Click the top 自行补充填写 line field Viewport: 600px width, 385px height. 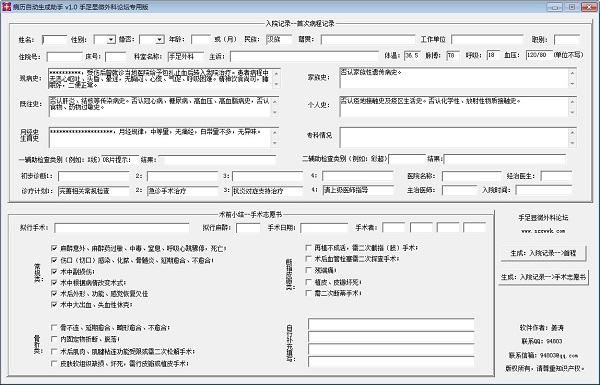pyautogui.click(x=391, y=325)
